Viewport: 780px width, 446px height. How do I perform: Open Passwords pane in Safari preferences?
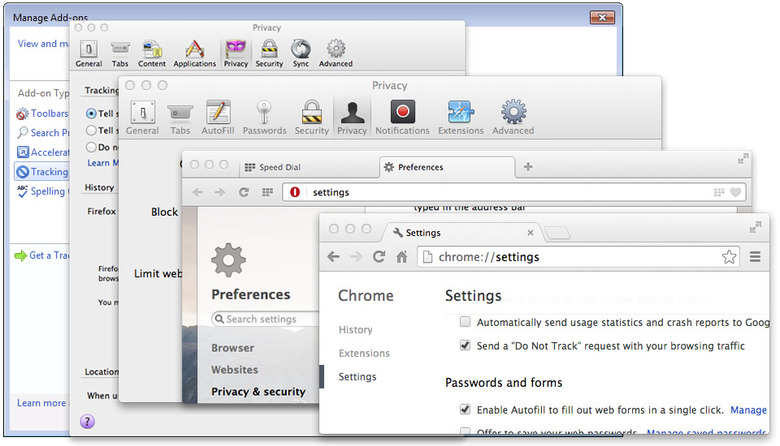click(x=264, y=114)
